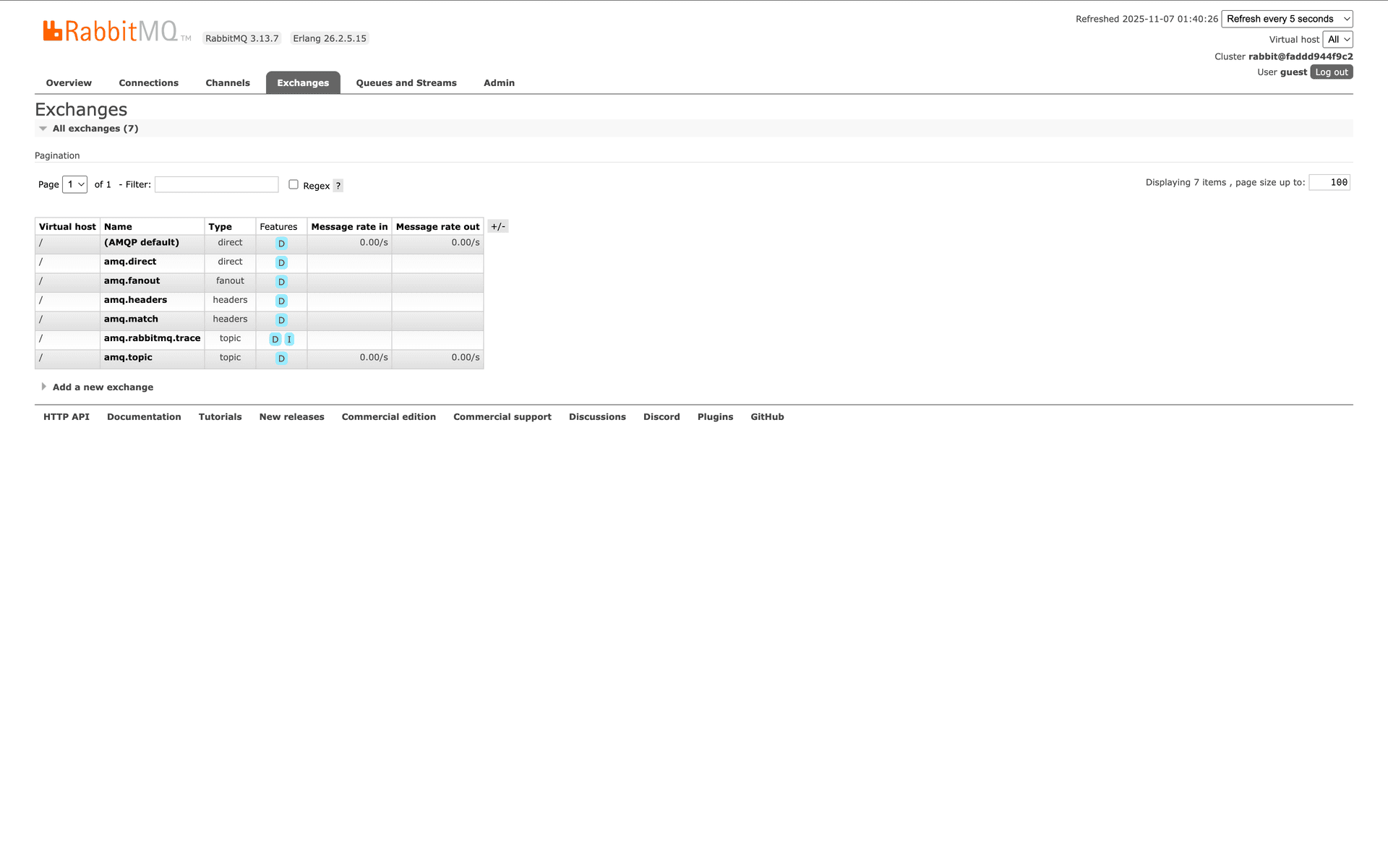Click the Log out button
Viewport: 1388px width, 868px height.
(x=1331, y=72)
